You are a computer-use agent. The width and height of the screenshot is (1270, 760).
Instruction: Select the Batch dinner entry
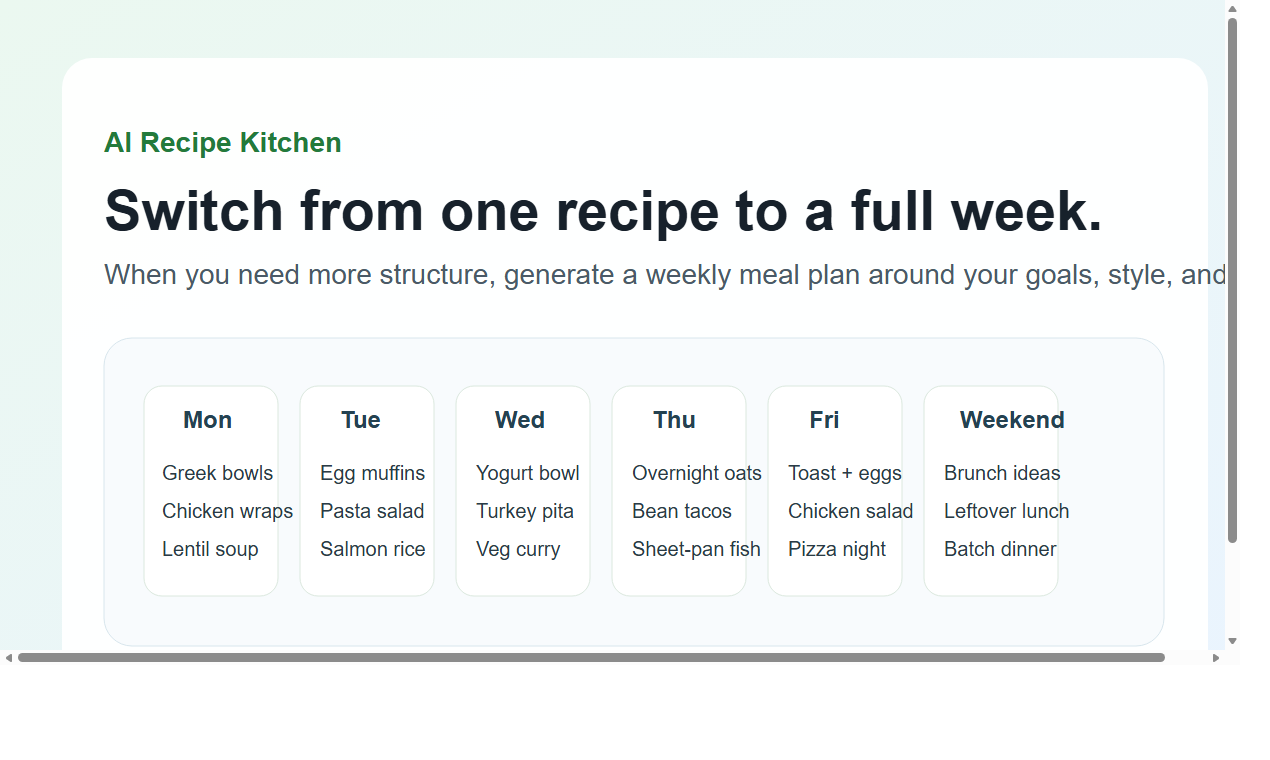tap(1000, 549)
